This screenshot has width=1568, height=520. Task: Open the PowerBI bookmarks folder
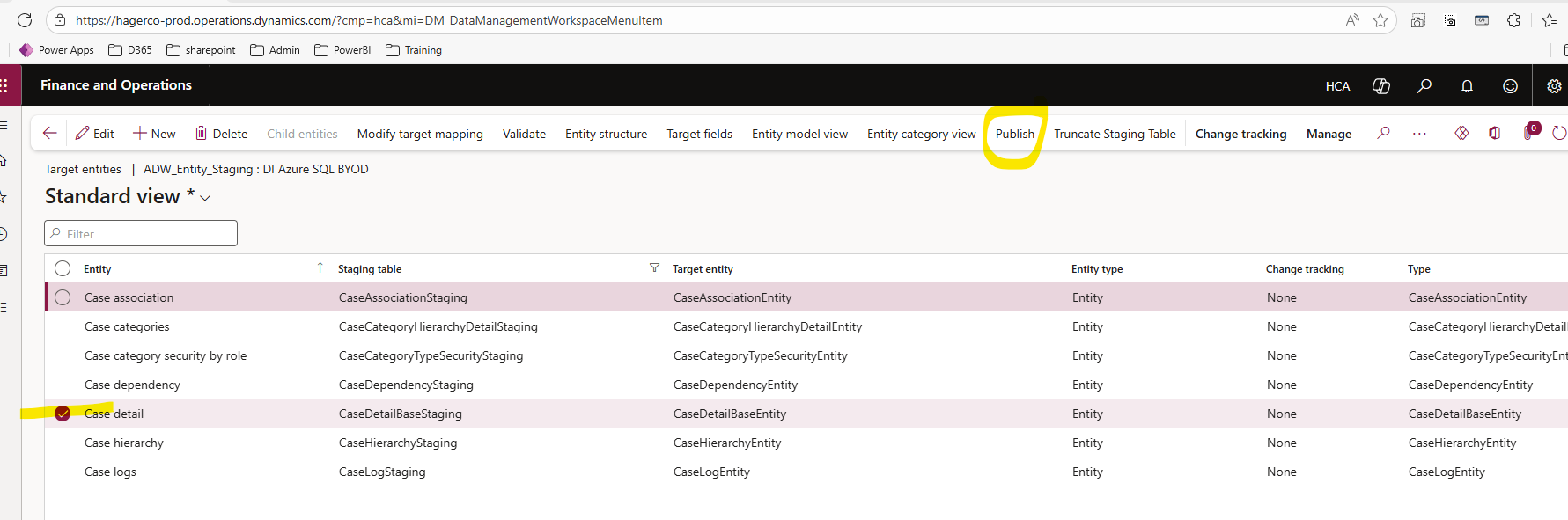click(x=342, y=50)
